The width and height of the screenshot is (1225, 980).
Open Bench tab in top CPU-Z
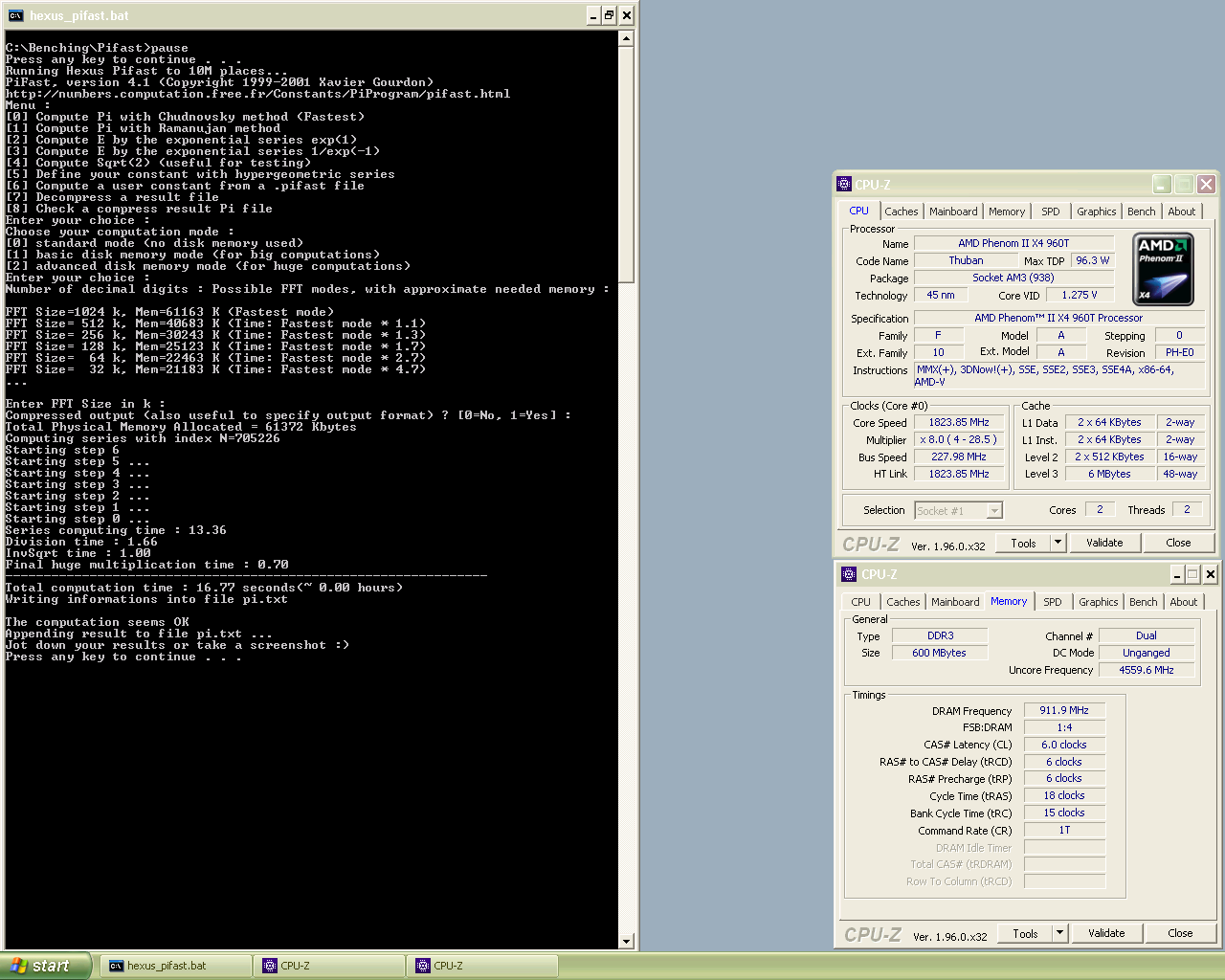coord(1142,212)
